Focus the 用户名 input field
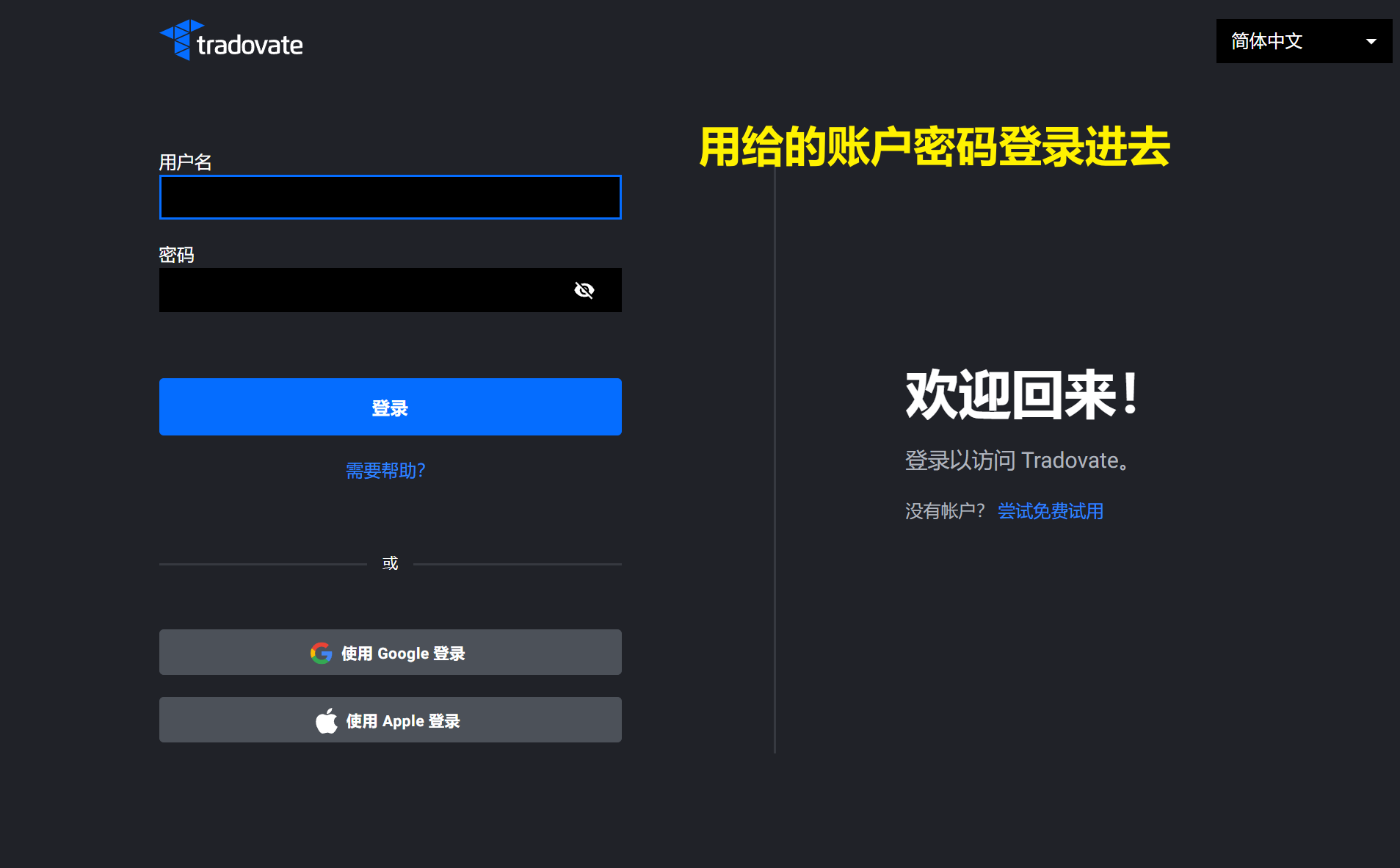This screenshot has width=1400, height=868. pyautogui.click(x=390, y=198)
